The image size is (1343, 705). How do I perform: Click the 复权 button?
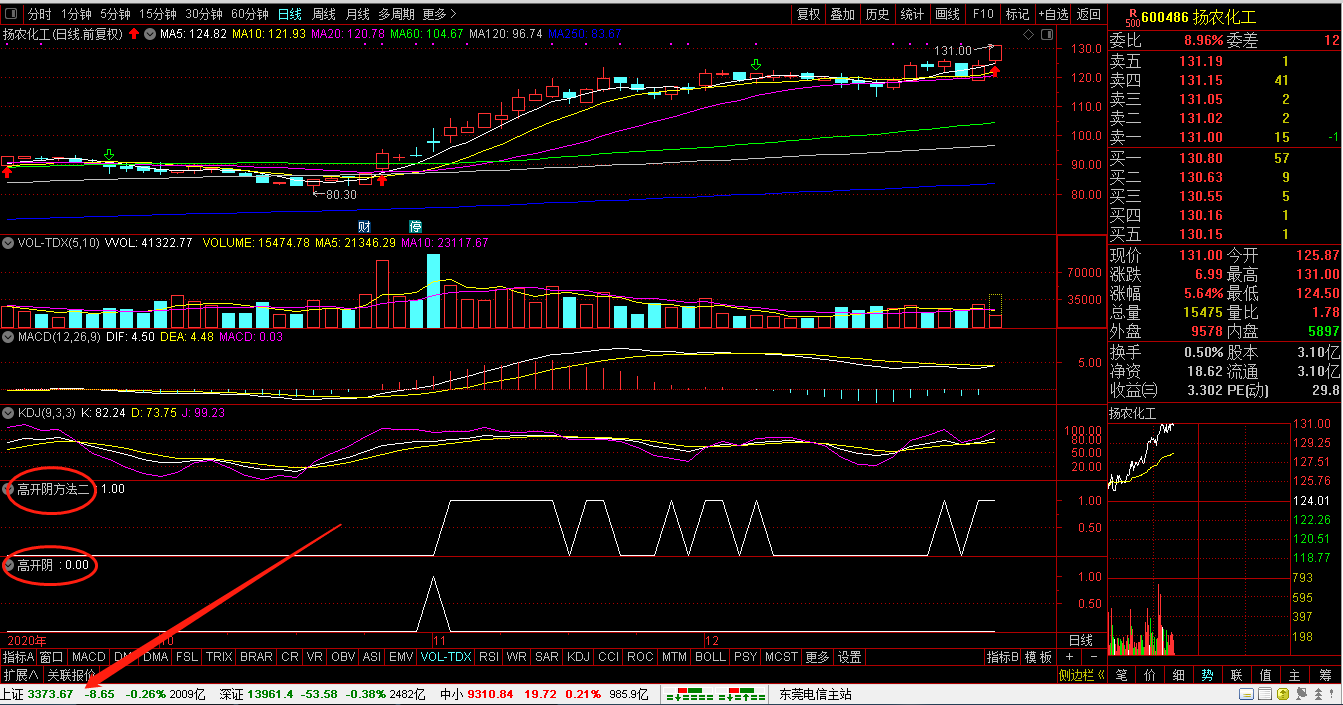(808, 14)
